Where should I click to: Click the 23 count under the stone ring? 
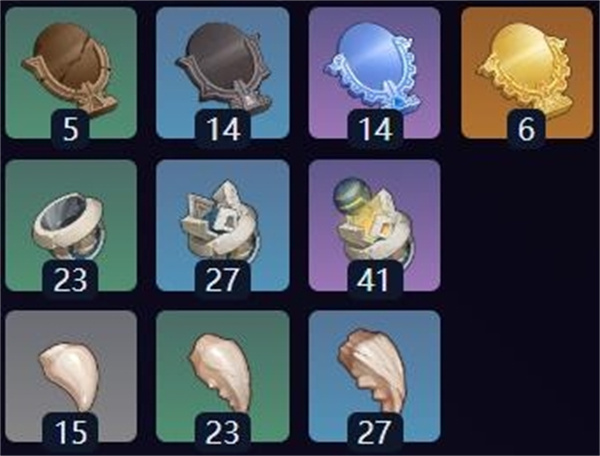click(70, 279)
